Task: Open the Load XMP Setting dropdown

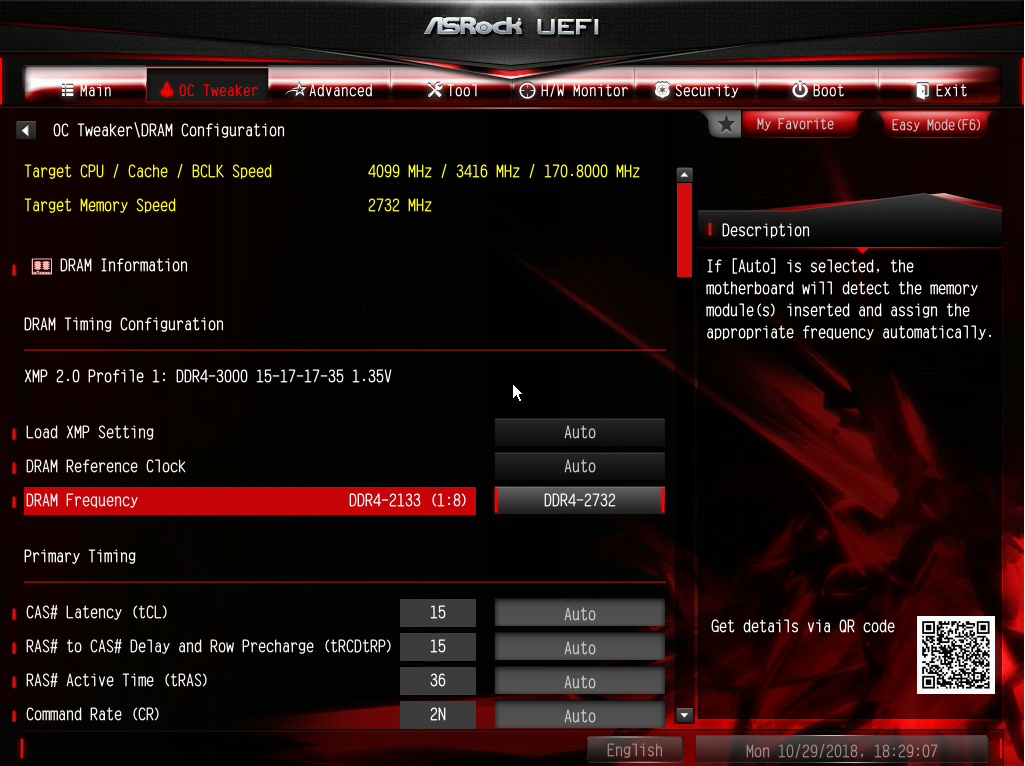Action: point(580,432)
